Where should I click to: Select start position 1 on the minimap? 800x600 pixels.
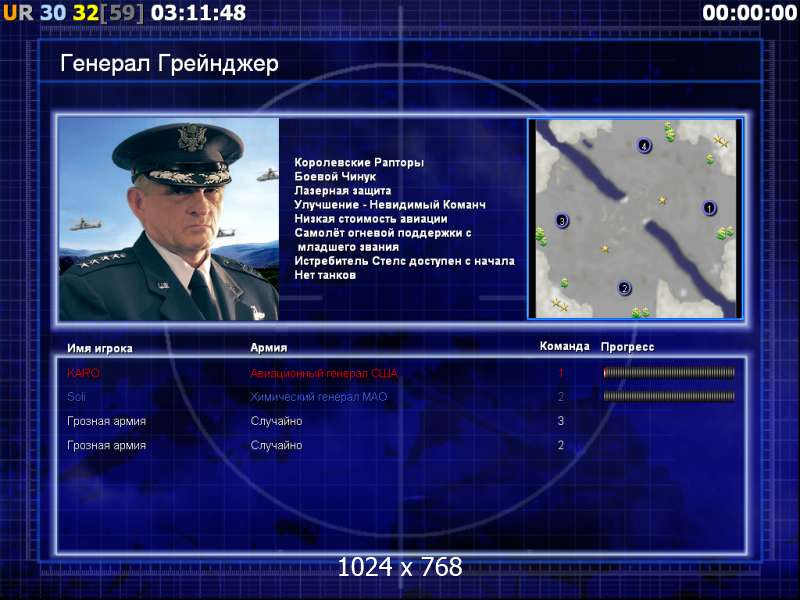click(709, 208)
